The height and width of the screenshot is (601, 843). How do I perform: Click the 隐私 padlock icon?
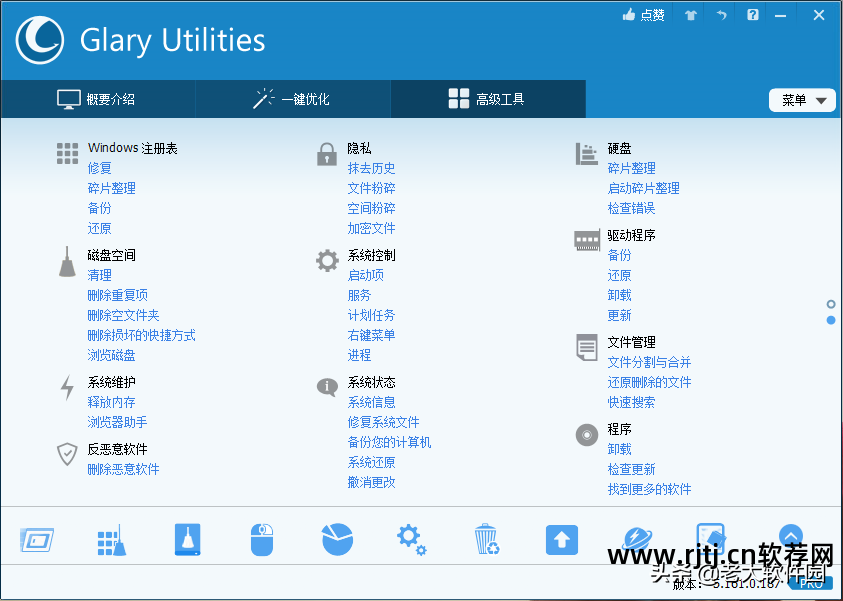pos(327,154)
